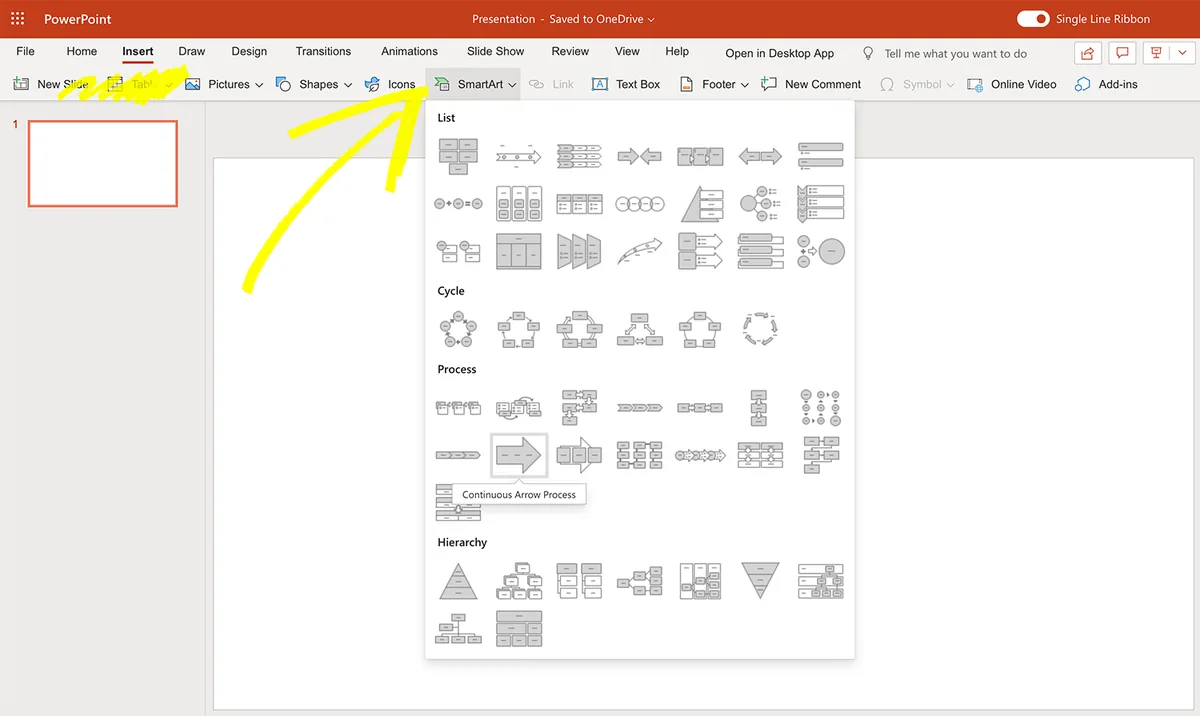The image size is (1200, 716).
Task: Expand the Present options chevron
Action: [x=1180, y=53]
